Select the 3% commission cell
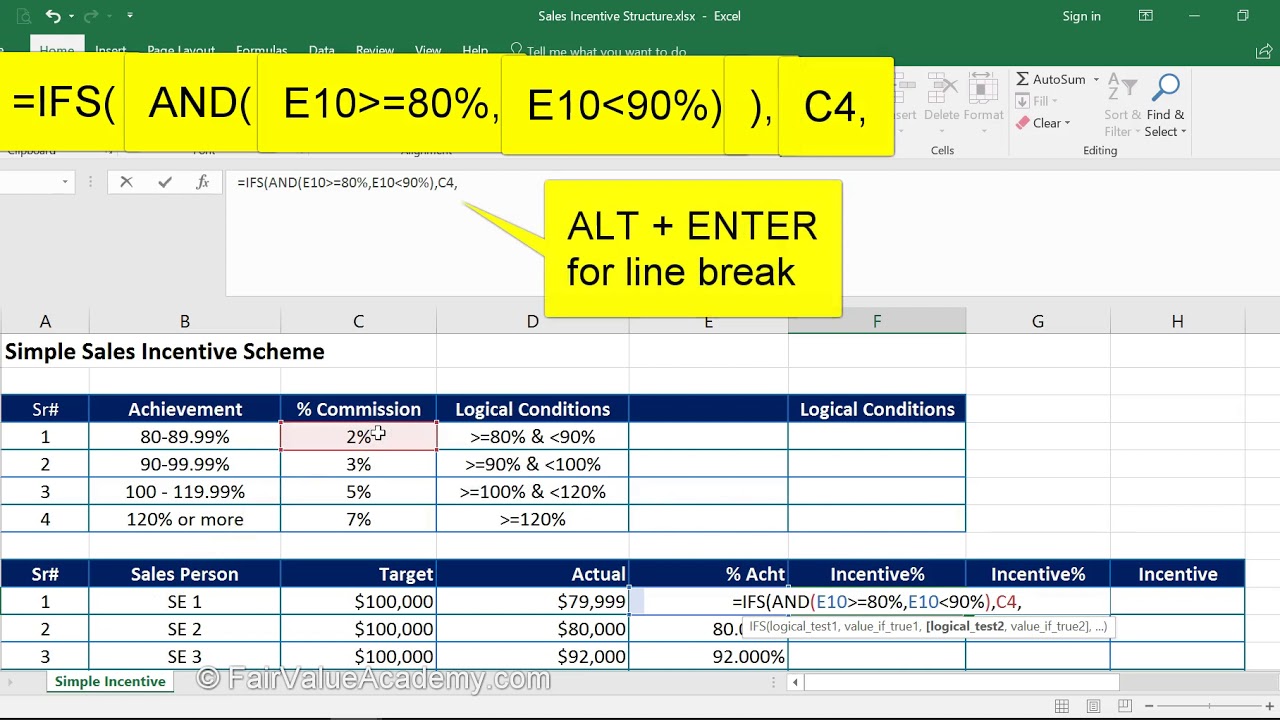1280x720 pixels. tap(358, 464)
